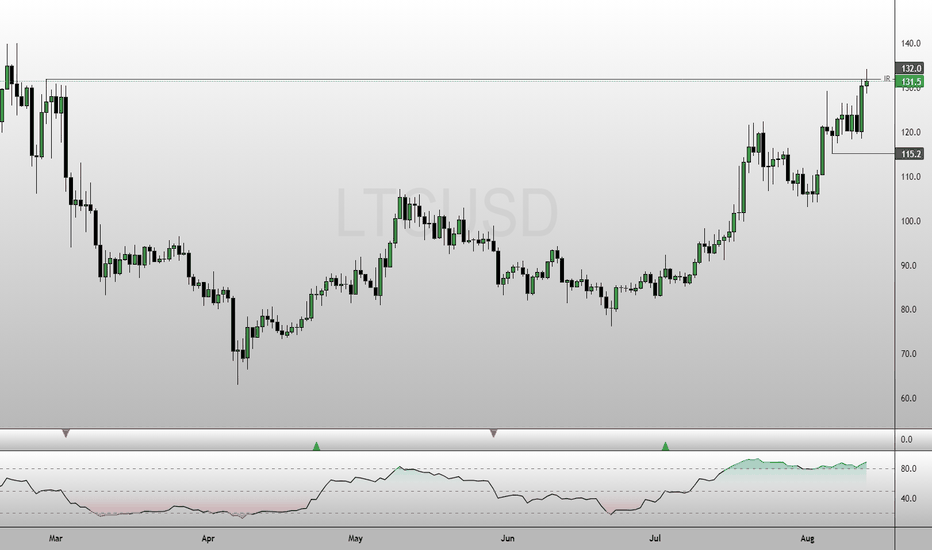
Task: Click the Apr date label
Action: pos(207,539)
